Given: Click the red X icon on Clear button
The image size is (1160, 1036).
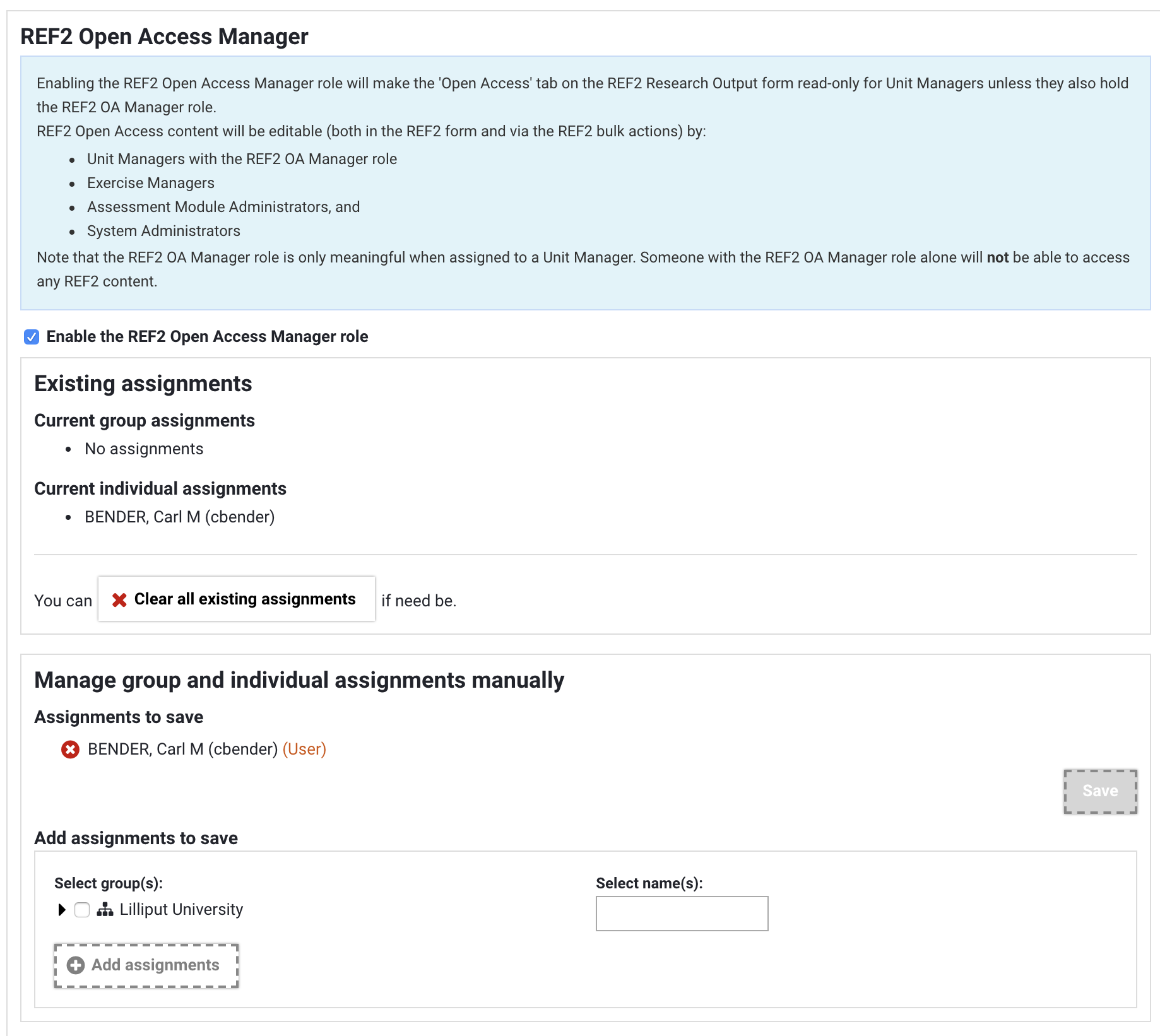Looking at the screenshot, I should click(119, 600).
